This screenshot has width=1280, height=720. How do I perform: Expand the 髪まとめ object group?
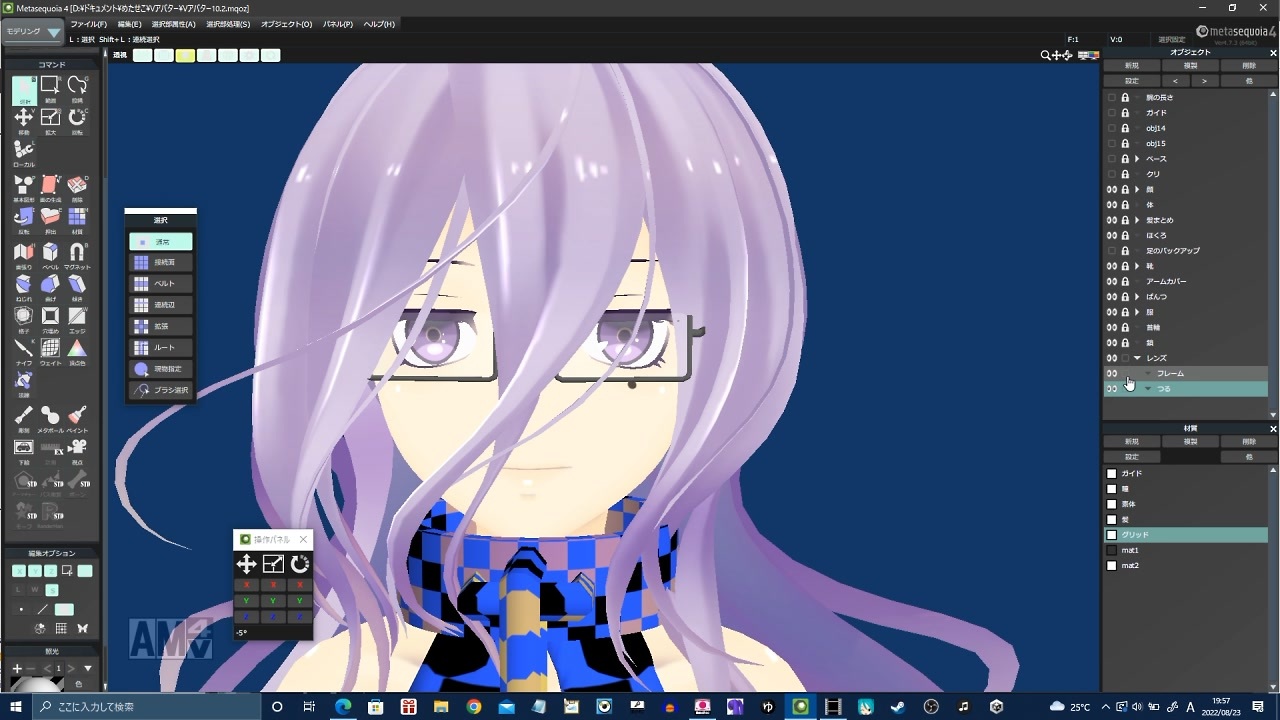[1137, 220]
